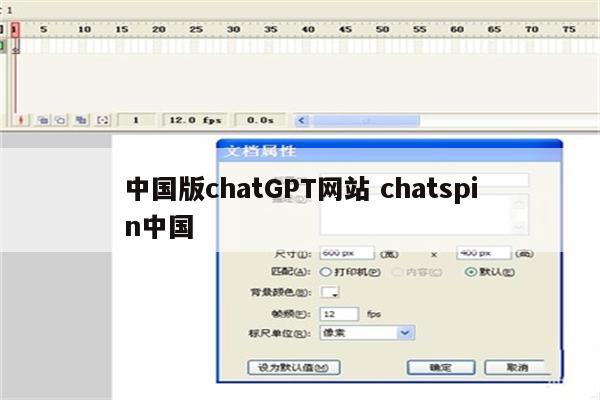
Task: Click the frame 1 playhead marker
Action: coord(15,30)
